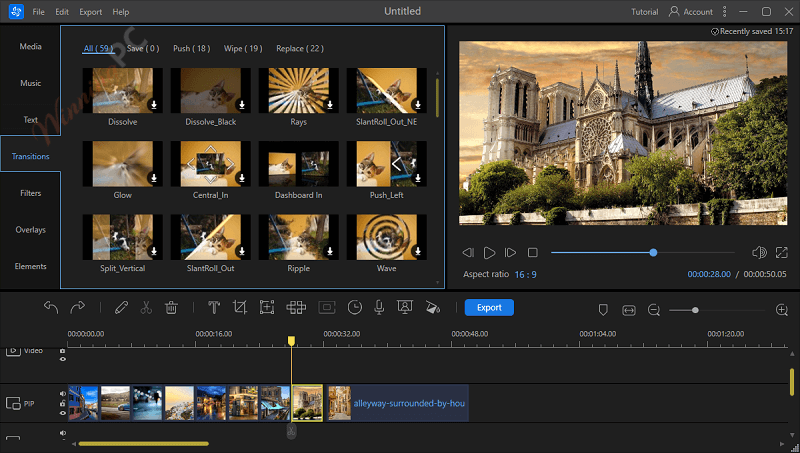Open the Overlays panel in the sidebar
This screenshot has width=800, height=453.
(x=30, y=230)
